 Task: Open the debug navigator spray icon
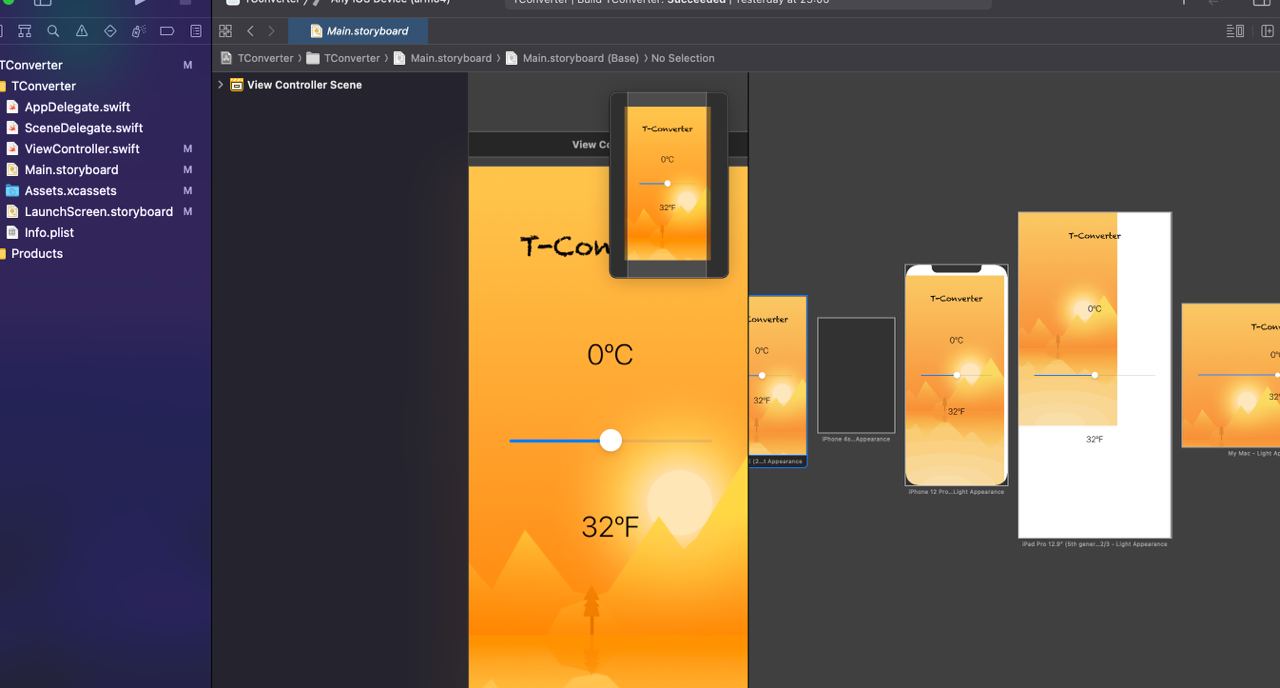pyautogui.click(x=139, y=31)
